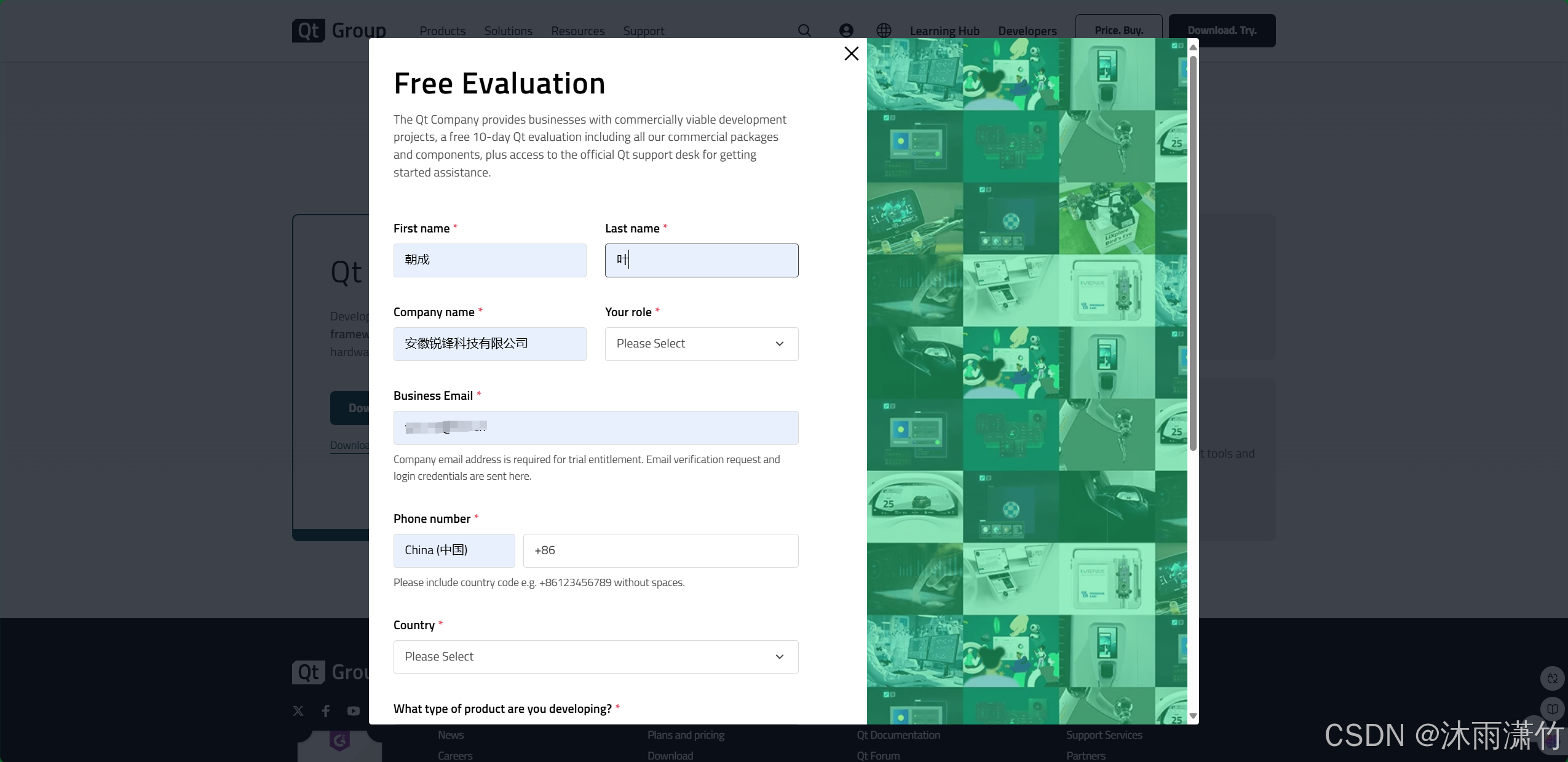
Task: Click scrollbar down arrow in dialog
Action: [1193, 716]
